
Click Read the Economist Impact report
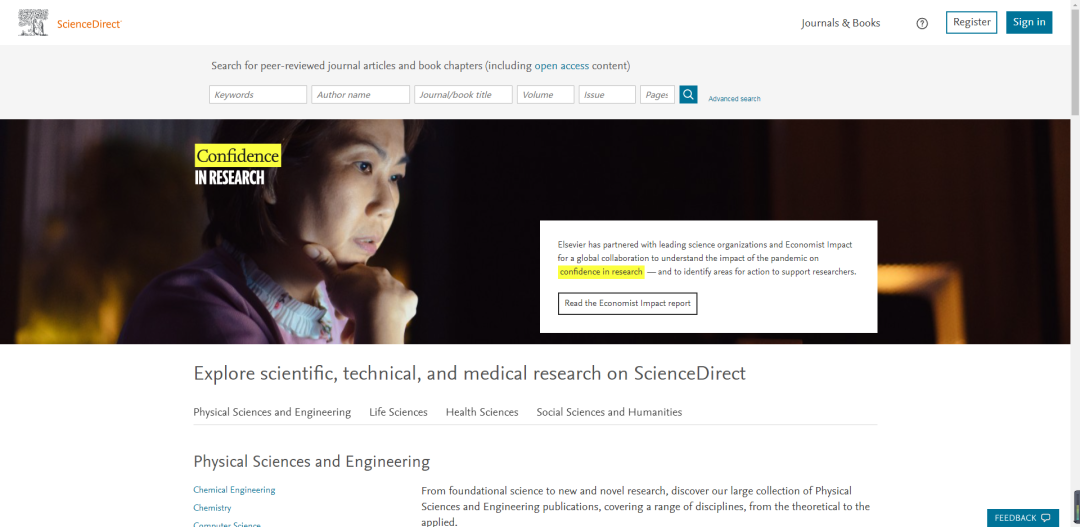tap(627, 303)
